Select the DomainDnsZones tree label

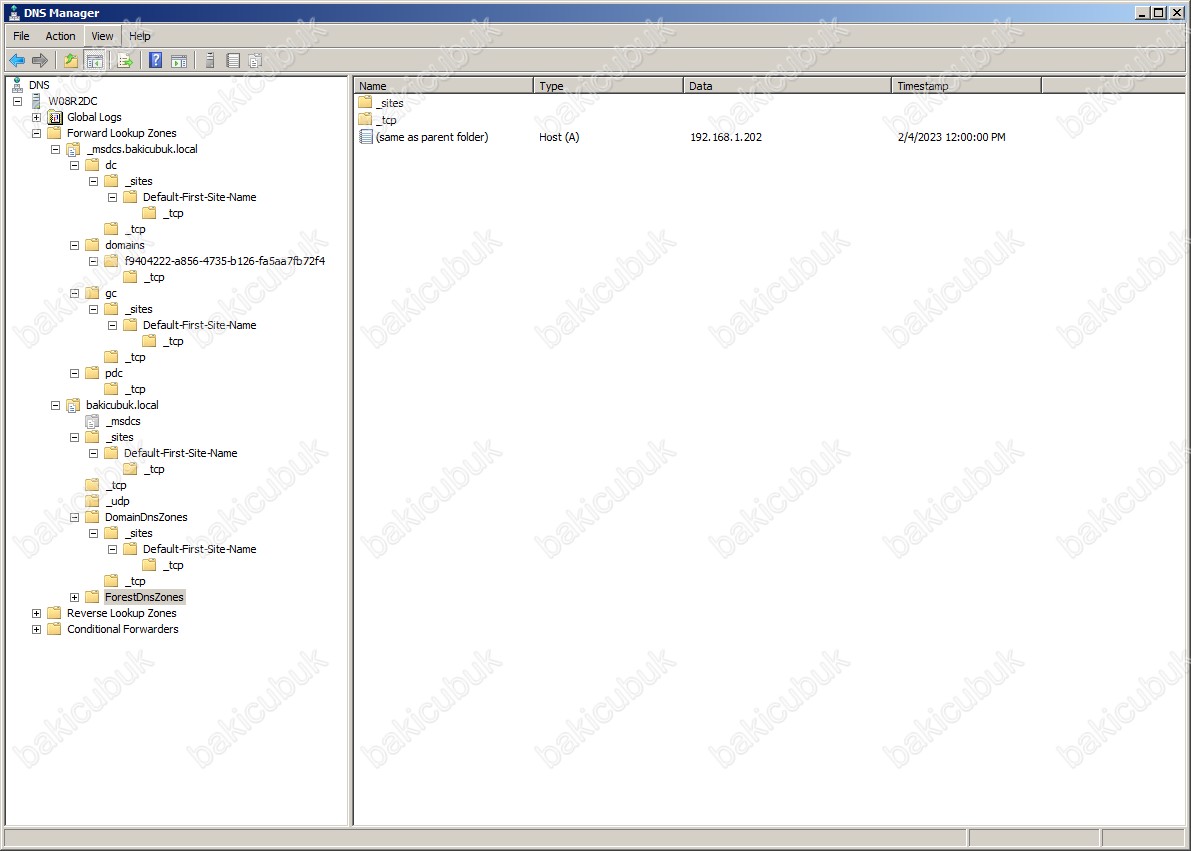click(146, 517)
